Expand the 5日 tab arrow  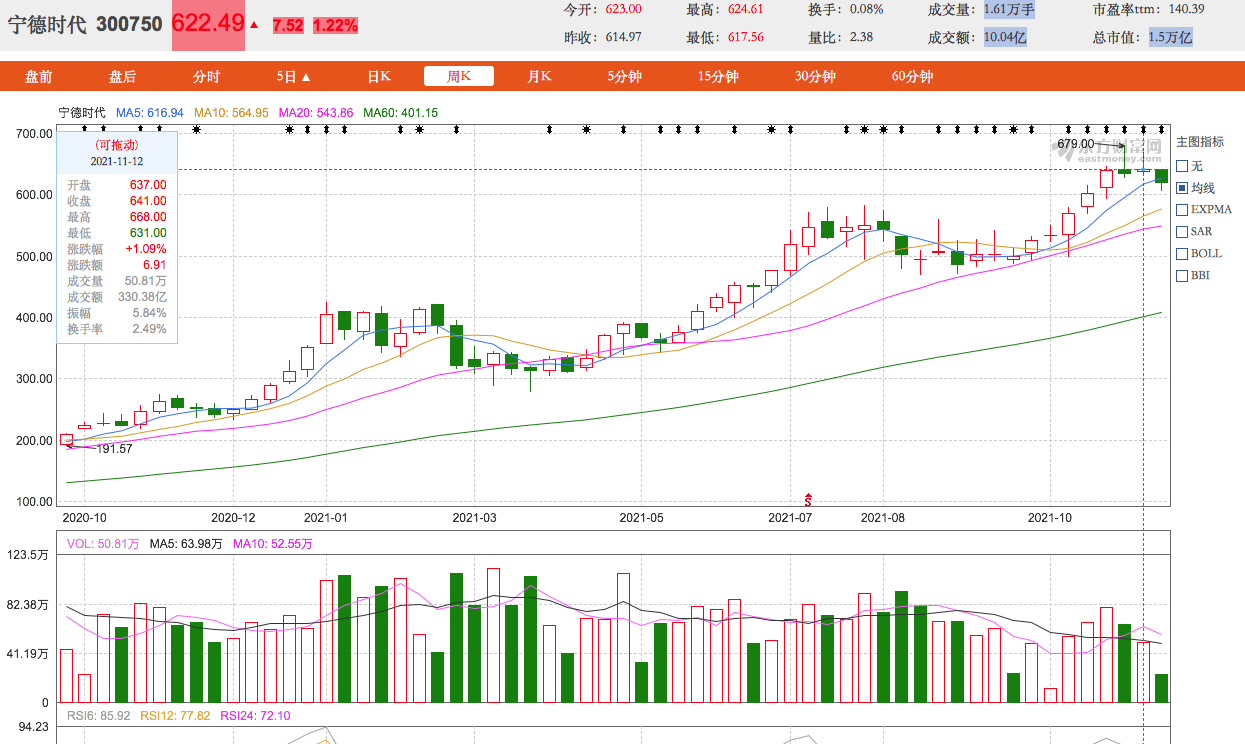[306, 77]
